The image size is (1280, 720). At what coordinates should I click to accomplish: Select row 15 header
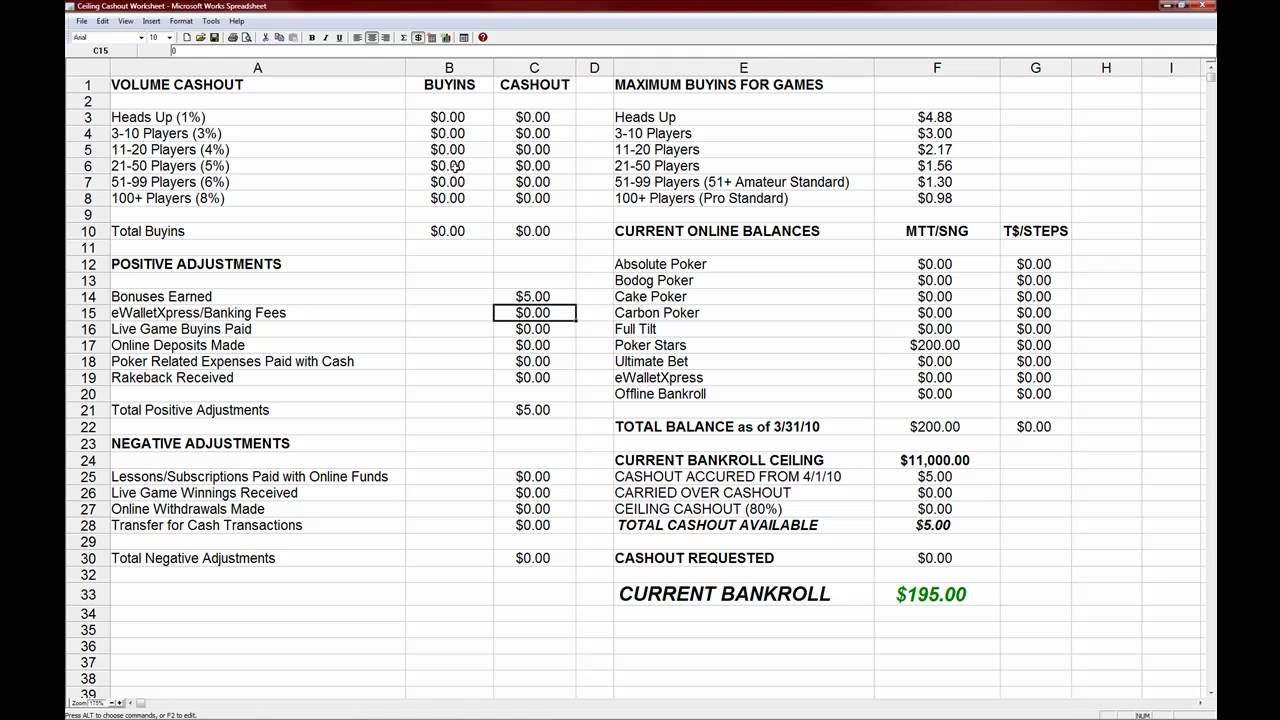point(88,313)
